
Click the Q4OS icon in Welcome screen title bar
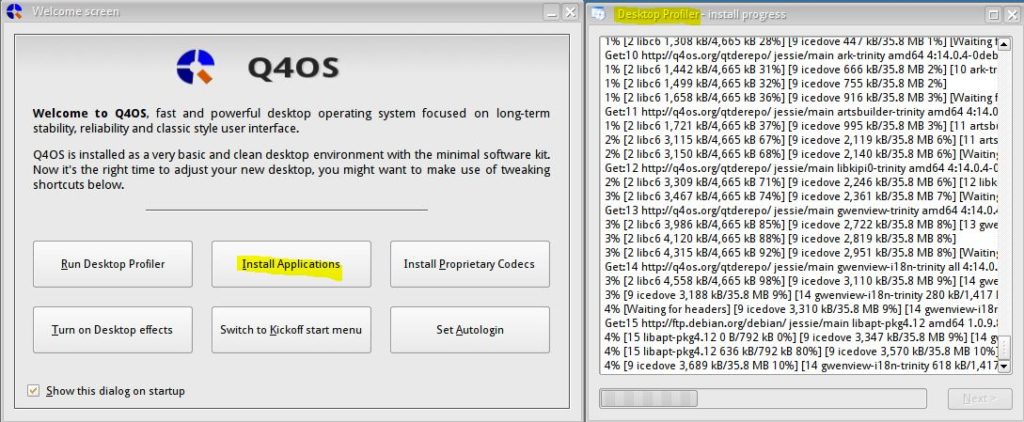click(14, 11)
